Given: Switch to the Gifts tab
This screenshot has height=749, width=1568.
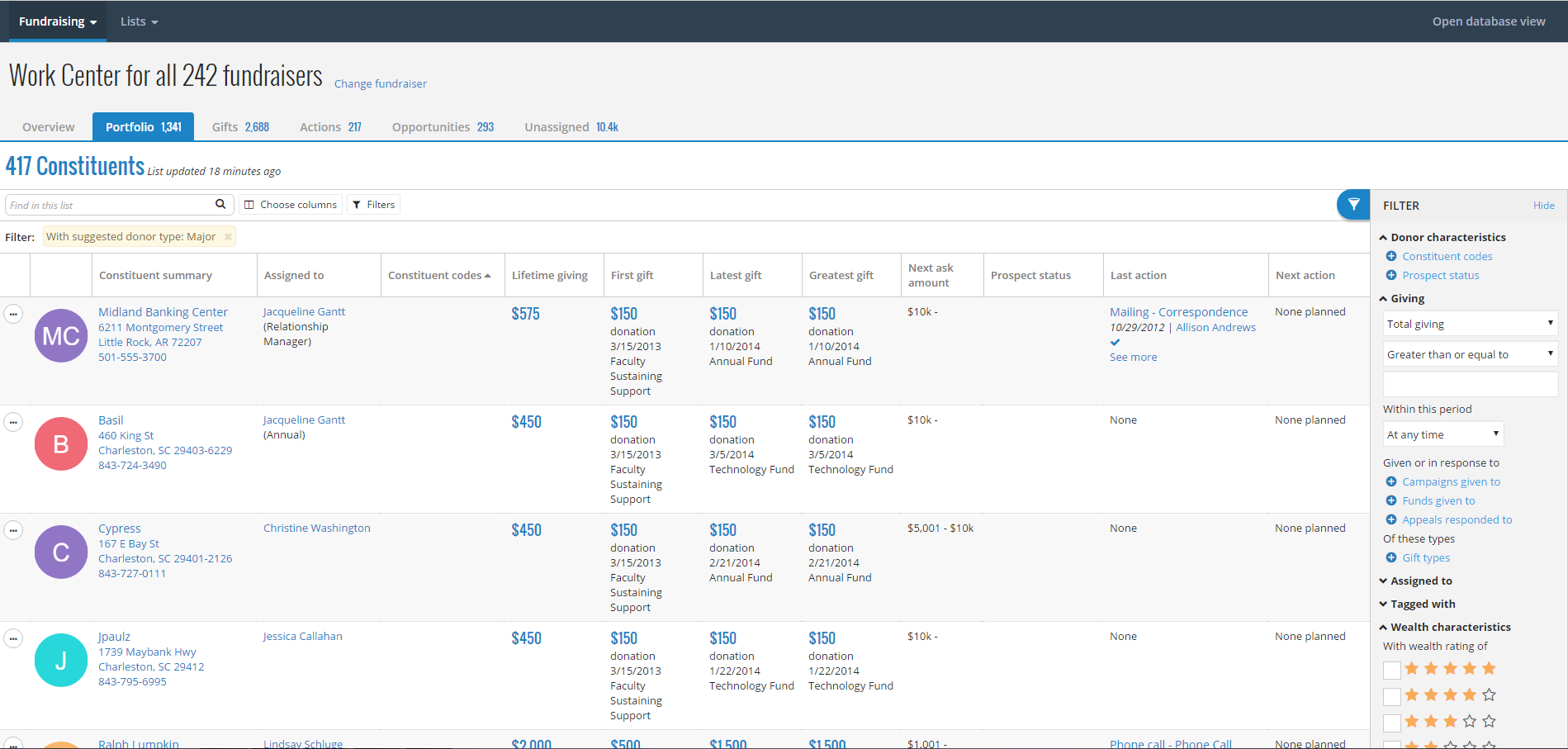Looking at the screenshot, I should [x=240, y=127].
